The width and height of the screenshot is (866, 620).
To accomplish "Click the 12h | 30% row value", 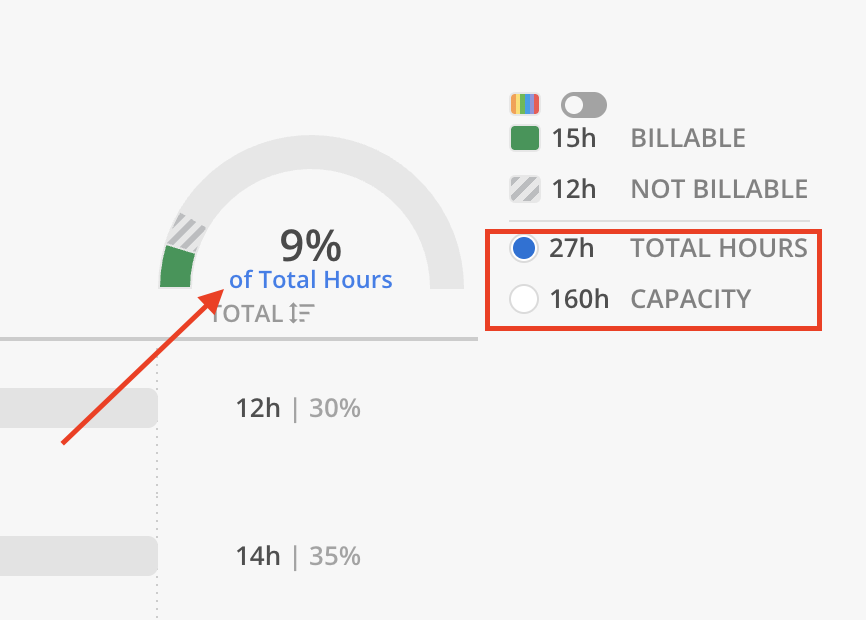I will point(298,408).
